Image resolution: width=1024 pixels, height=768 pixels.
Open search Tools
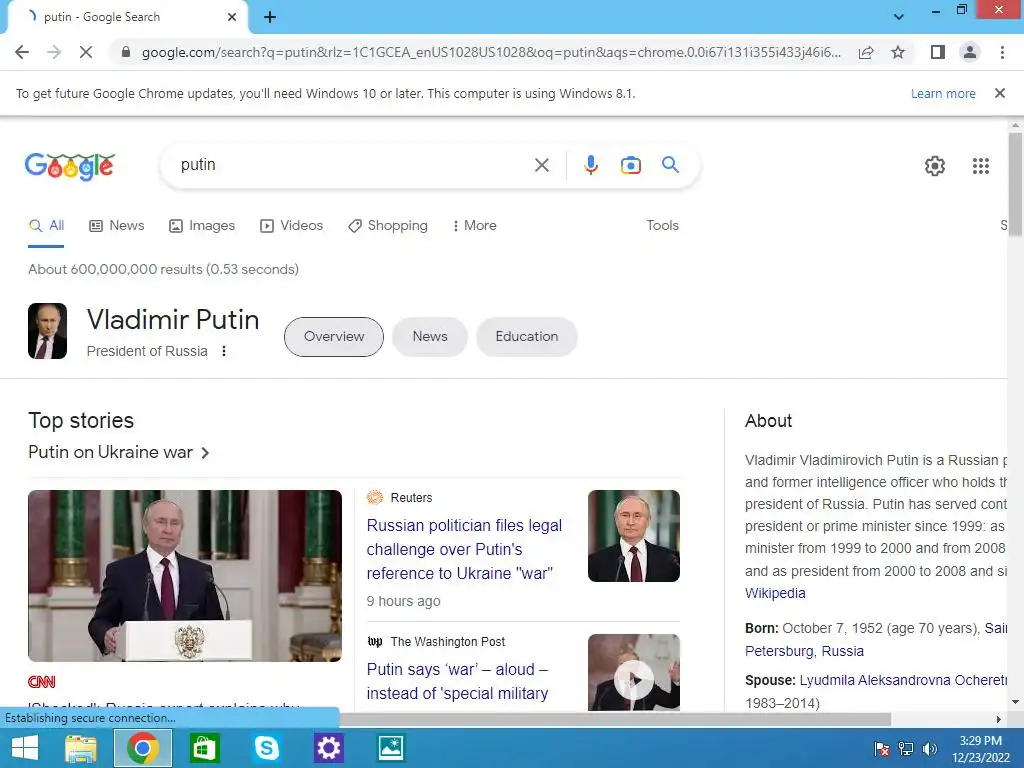662,226
